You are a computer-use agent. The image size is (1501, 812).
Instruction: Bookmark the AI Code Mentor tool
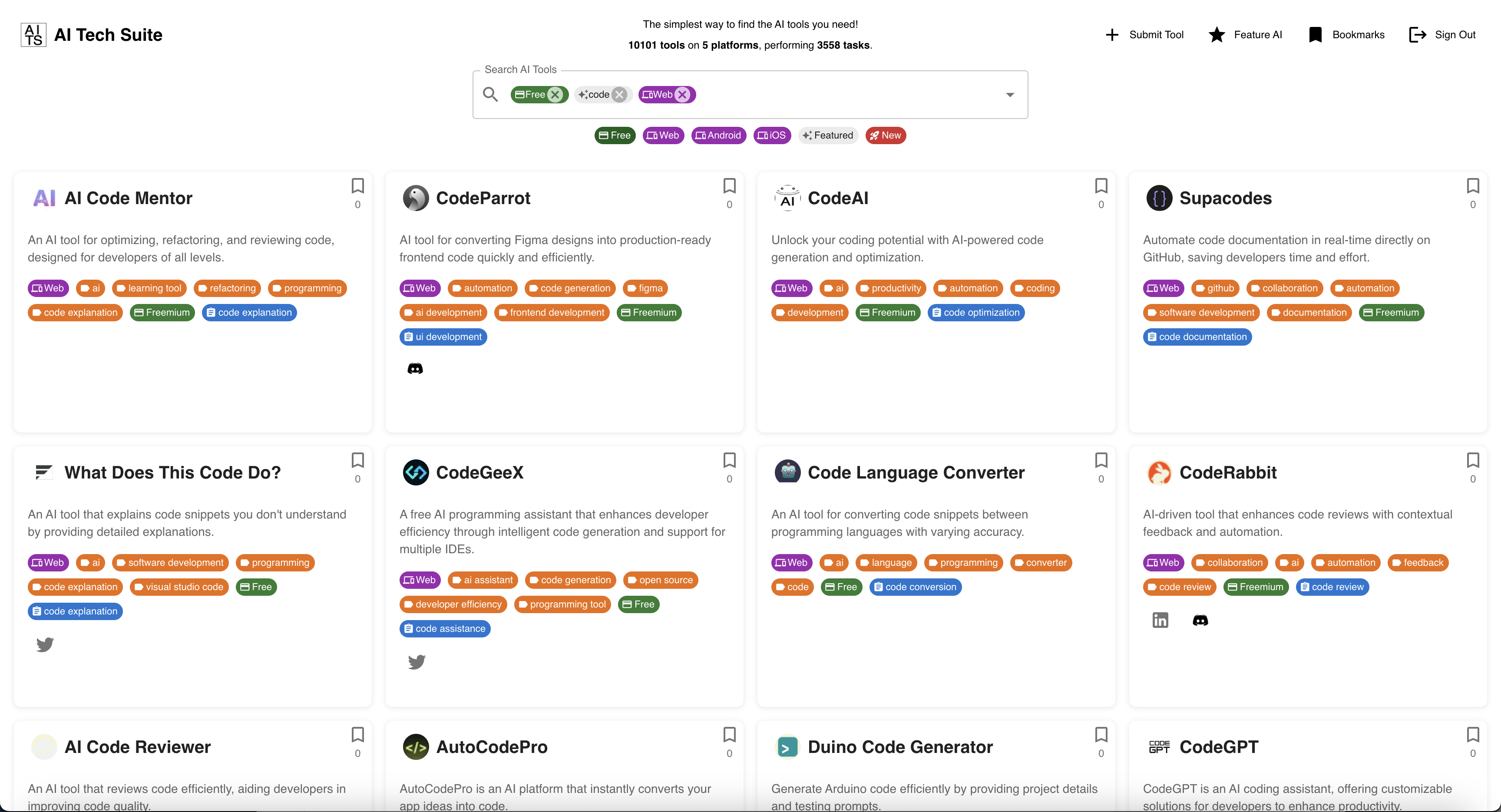pyautogui.click(x=357, y=186)
